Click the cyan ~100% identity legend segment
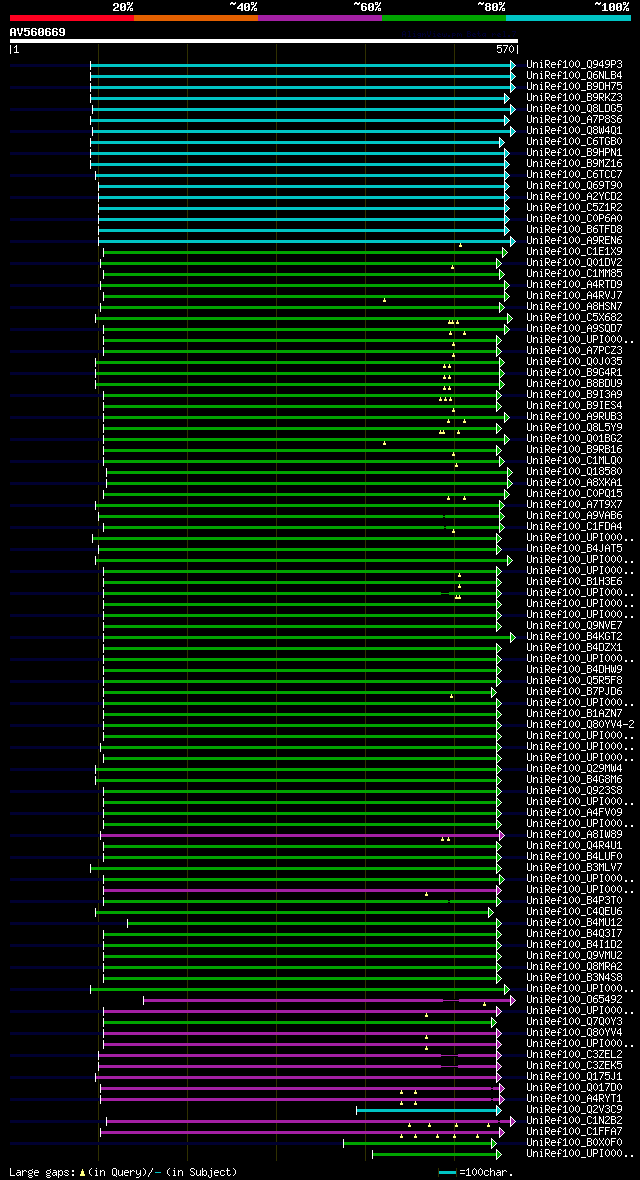The width and height of the screenshot is (640, 1180). coord(568,17)
